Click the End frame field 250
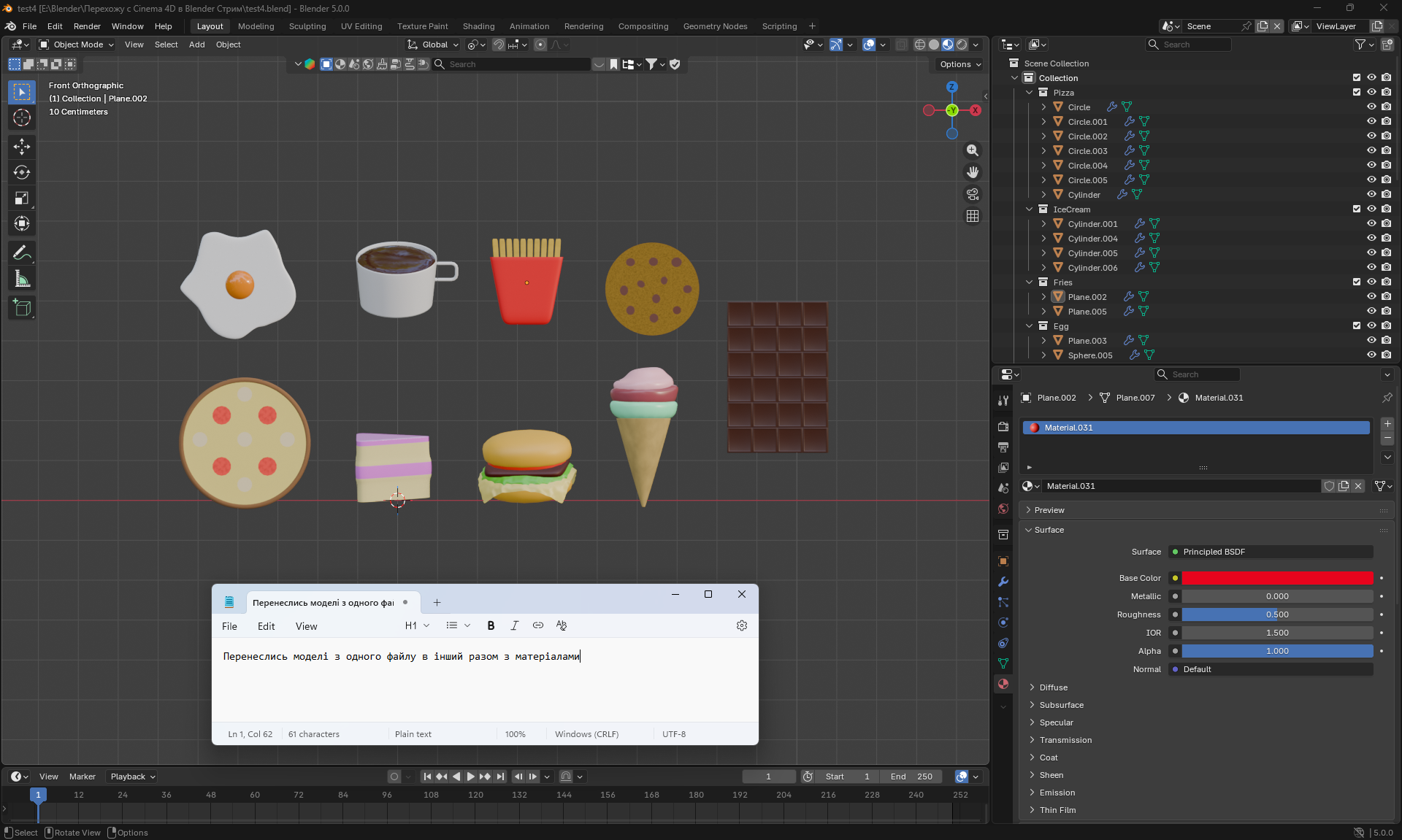Viewport: 1402px width, 840px height. point(911,777)
